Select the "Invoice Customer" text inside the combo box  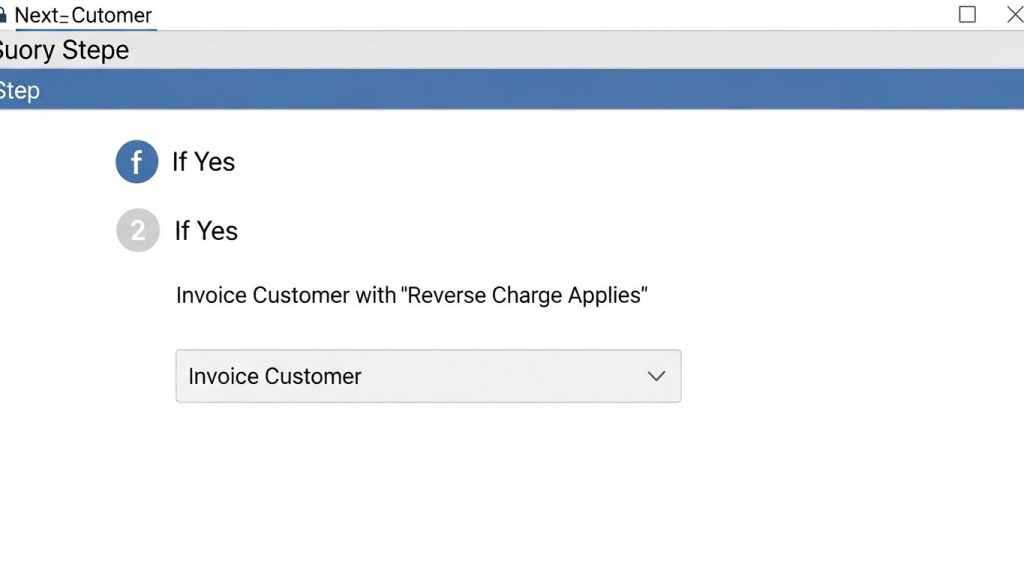tap(274, 376)
